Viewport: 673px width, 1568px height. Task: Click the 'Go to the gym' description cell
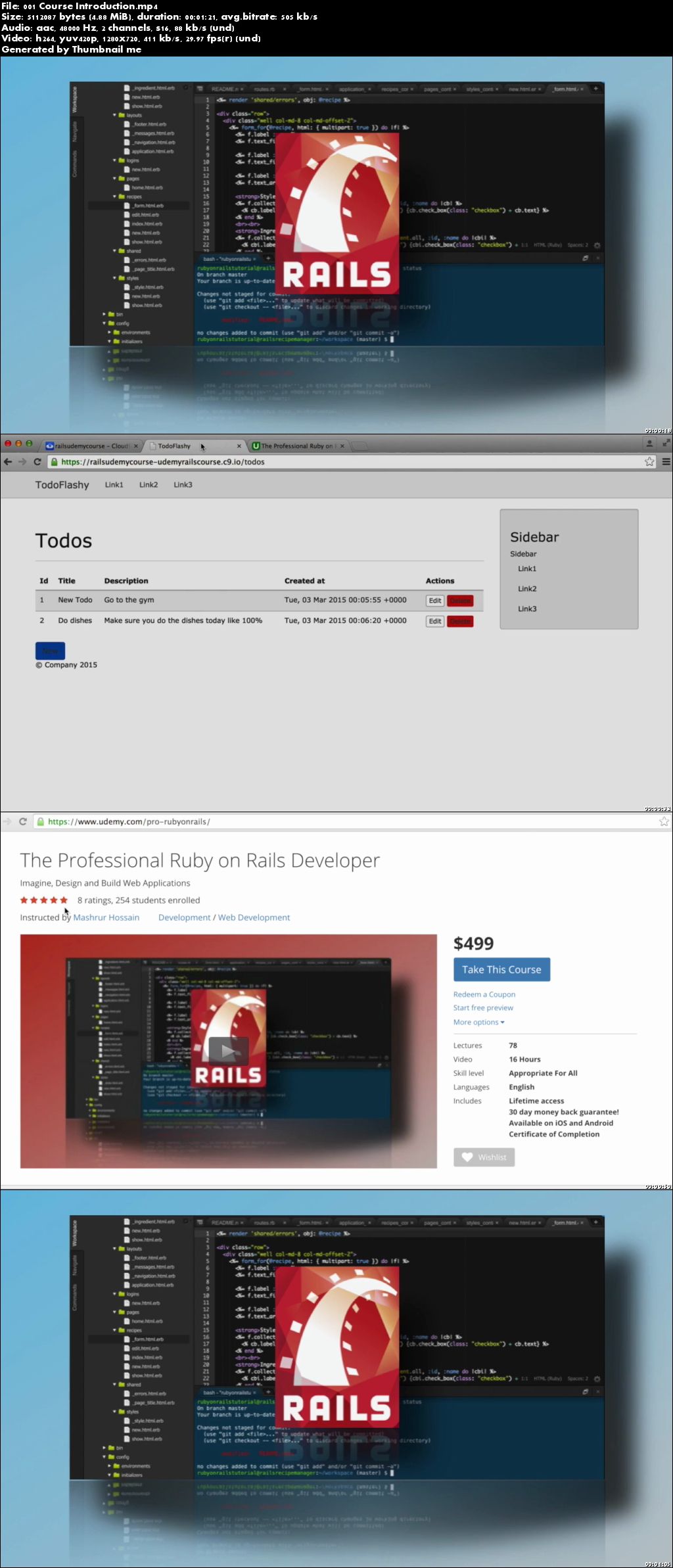129,600
